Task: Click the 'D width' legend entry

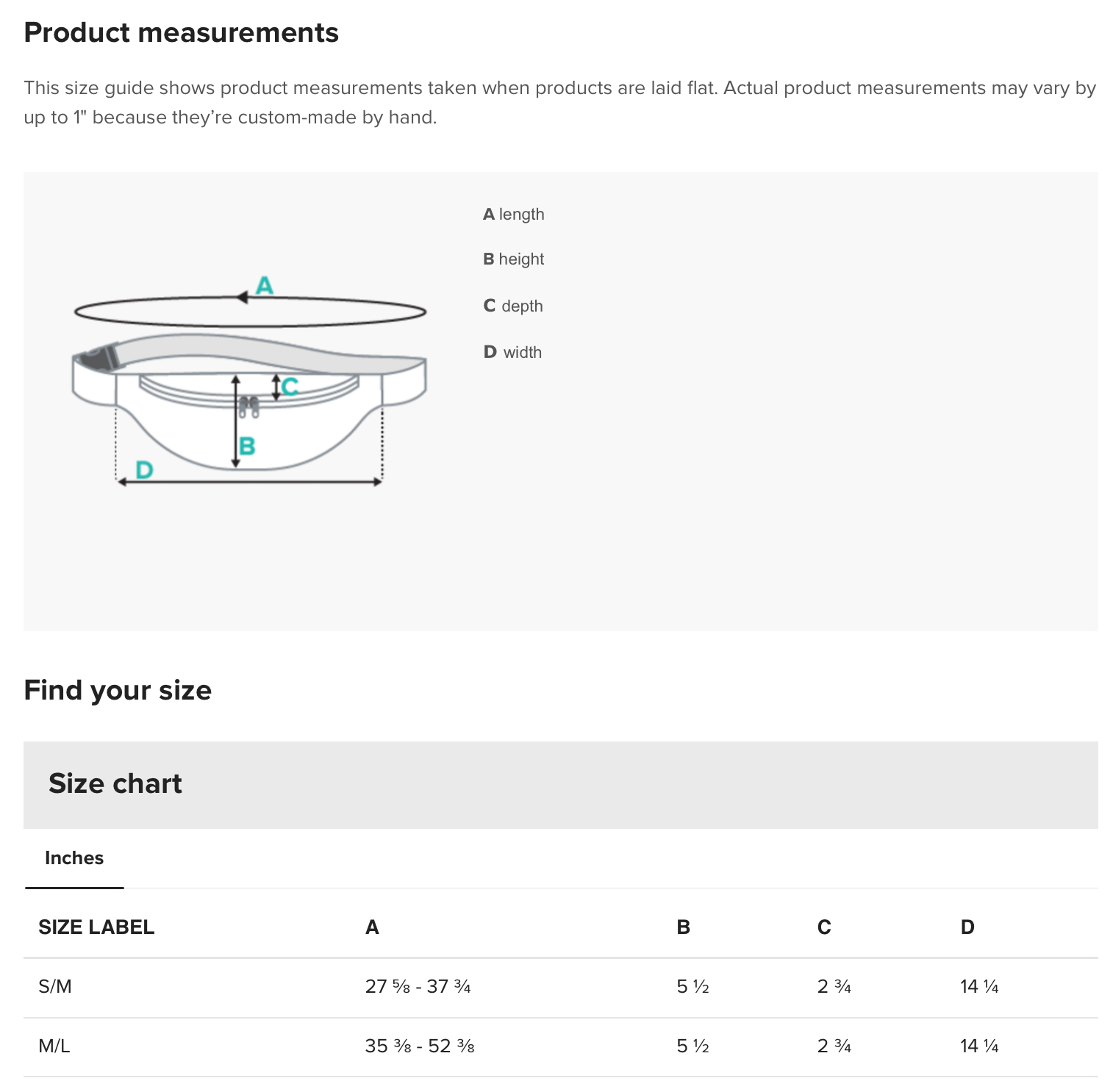Action: (x=512, y=352)
